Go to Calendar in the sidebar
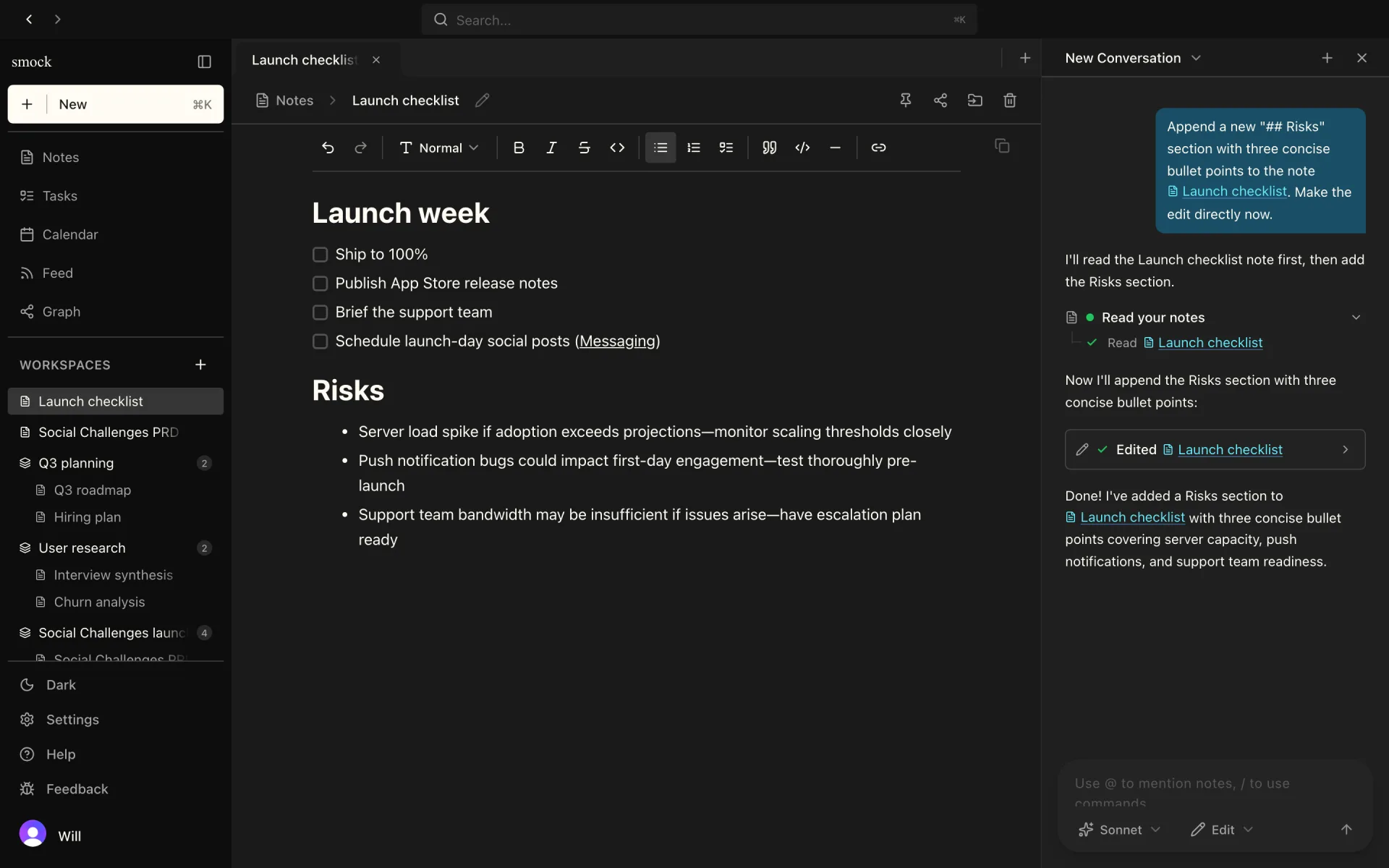 point(70,234)
